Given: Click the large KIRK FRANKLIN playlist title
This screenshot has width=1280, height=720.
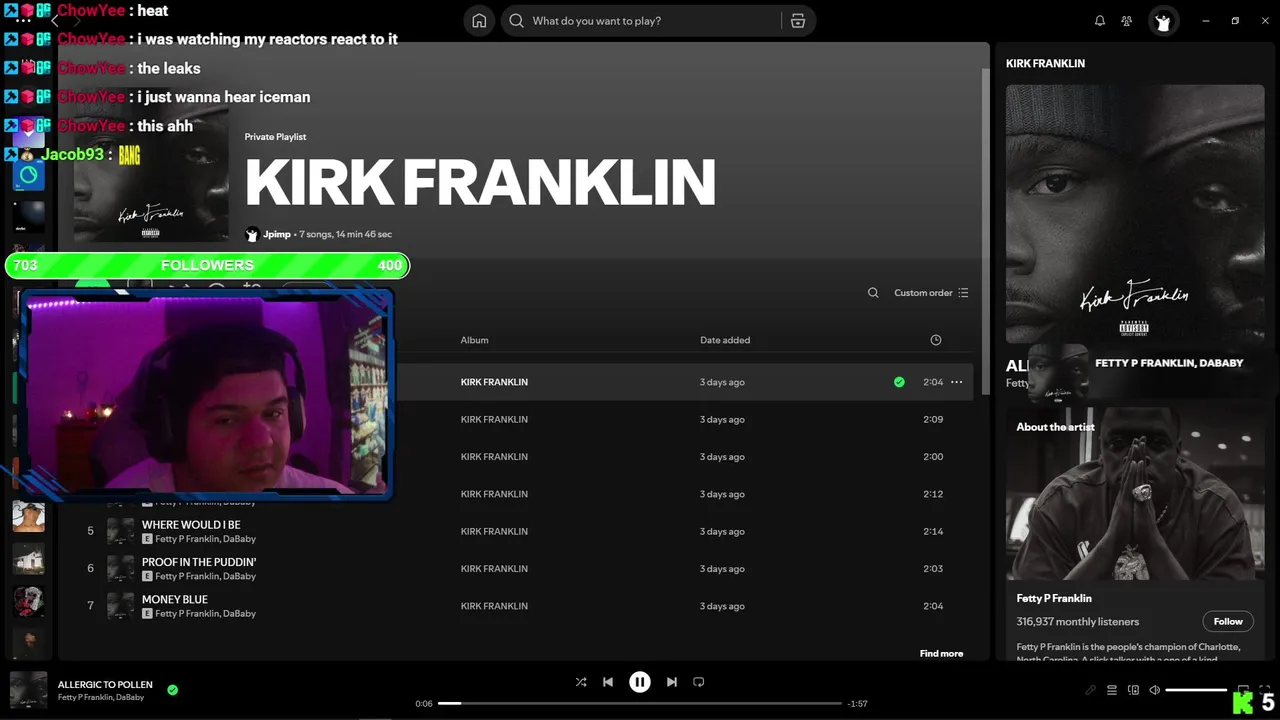Looking at the screenshot, I should (480, 182).
